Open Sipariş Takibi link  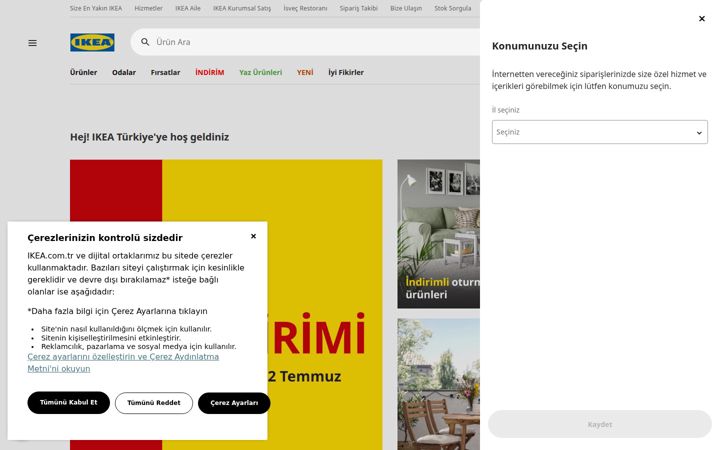coord(358,8)
